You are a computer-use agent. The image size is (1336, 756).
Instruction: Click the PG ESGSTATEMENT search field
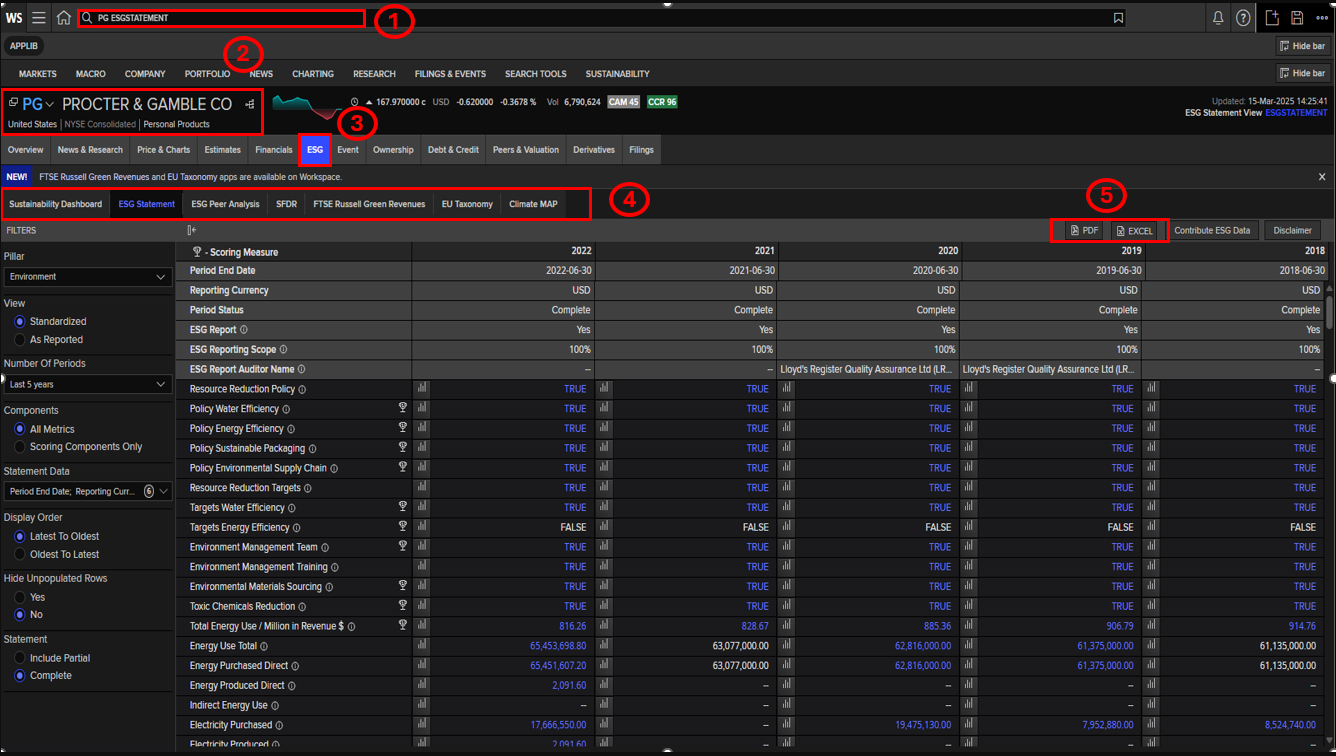[220, 18]
